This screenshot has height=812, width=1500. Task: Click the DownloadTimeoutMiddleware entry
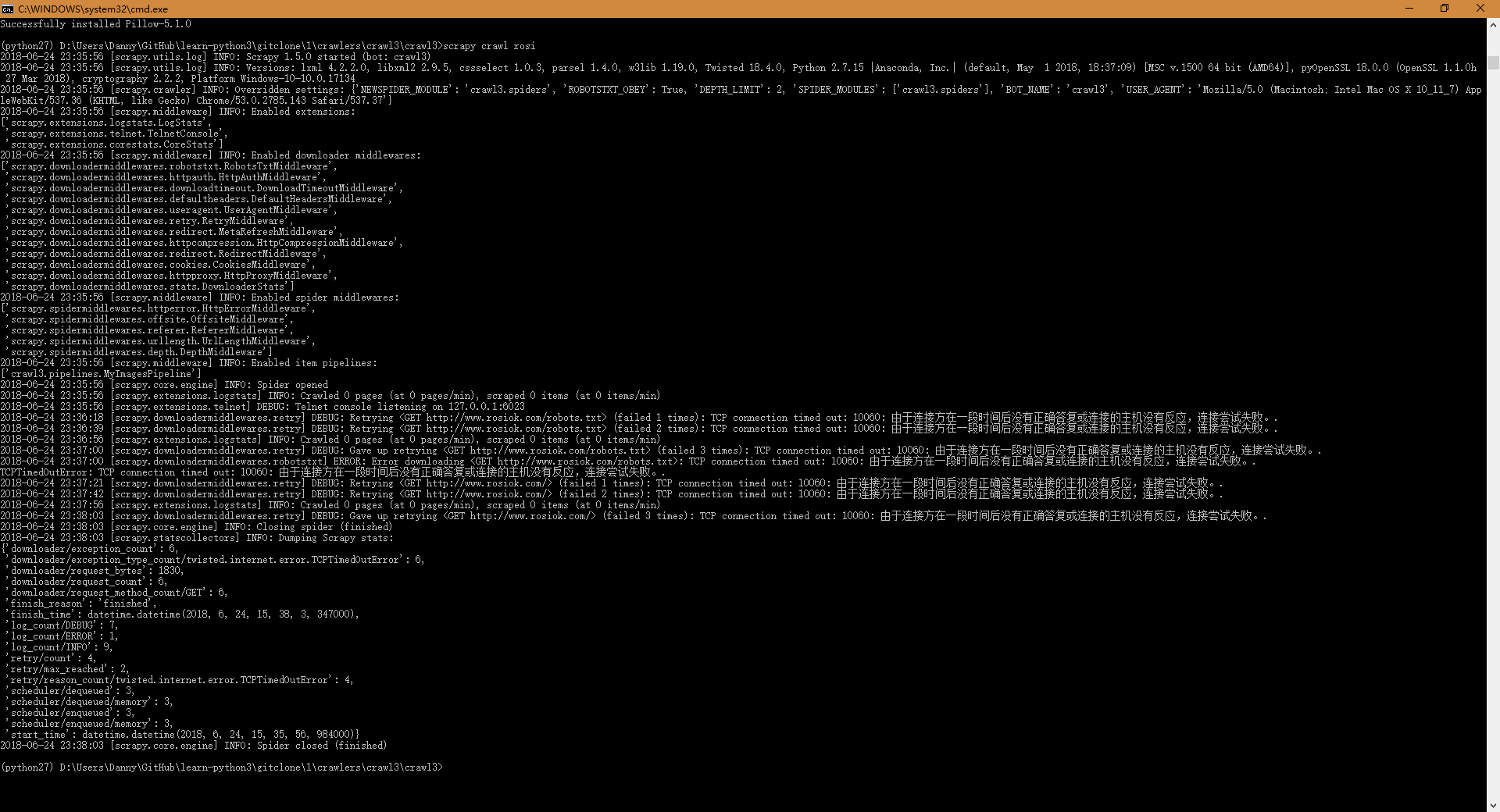point(204,188)
